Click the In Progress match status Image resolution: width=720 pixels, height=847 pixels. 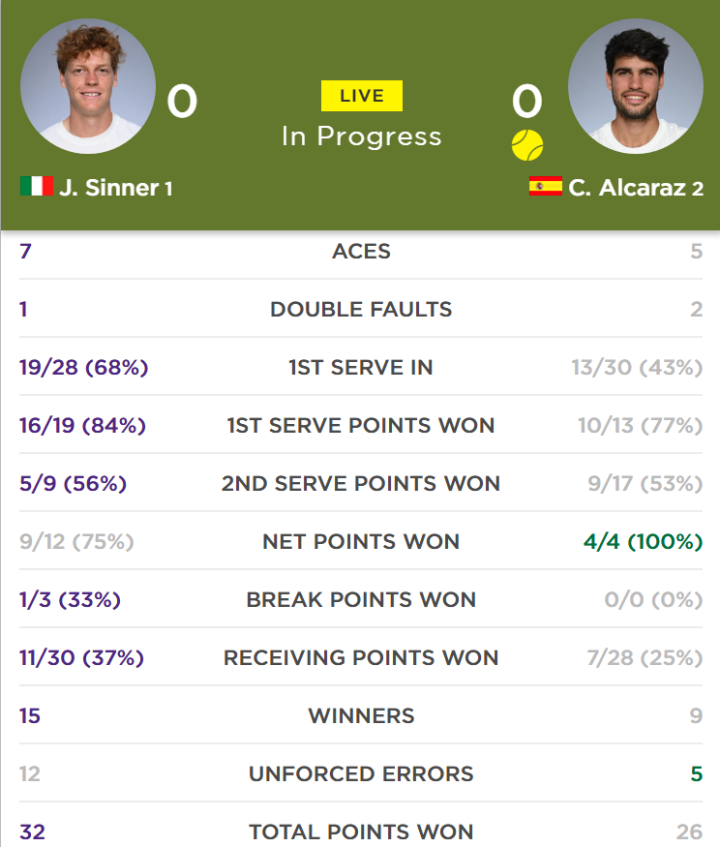361,136
